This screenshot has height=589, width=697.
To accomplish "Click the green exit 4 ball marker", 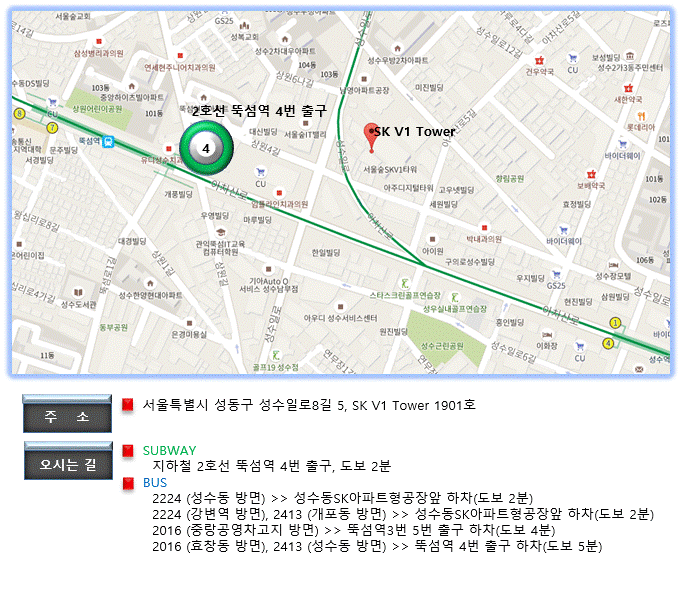I will [x=205, y=149].
